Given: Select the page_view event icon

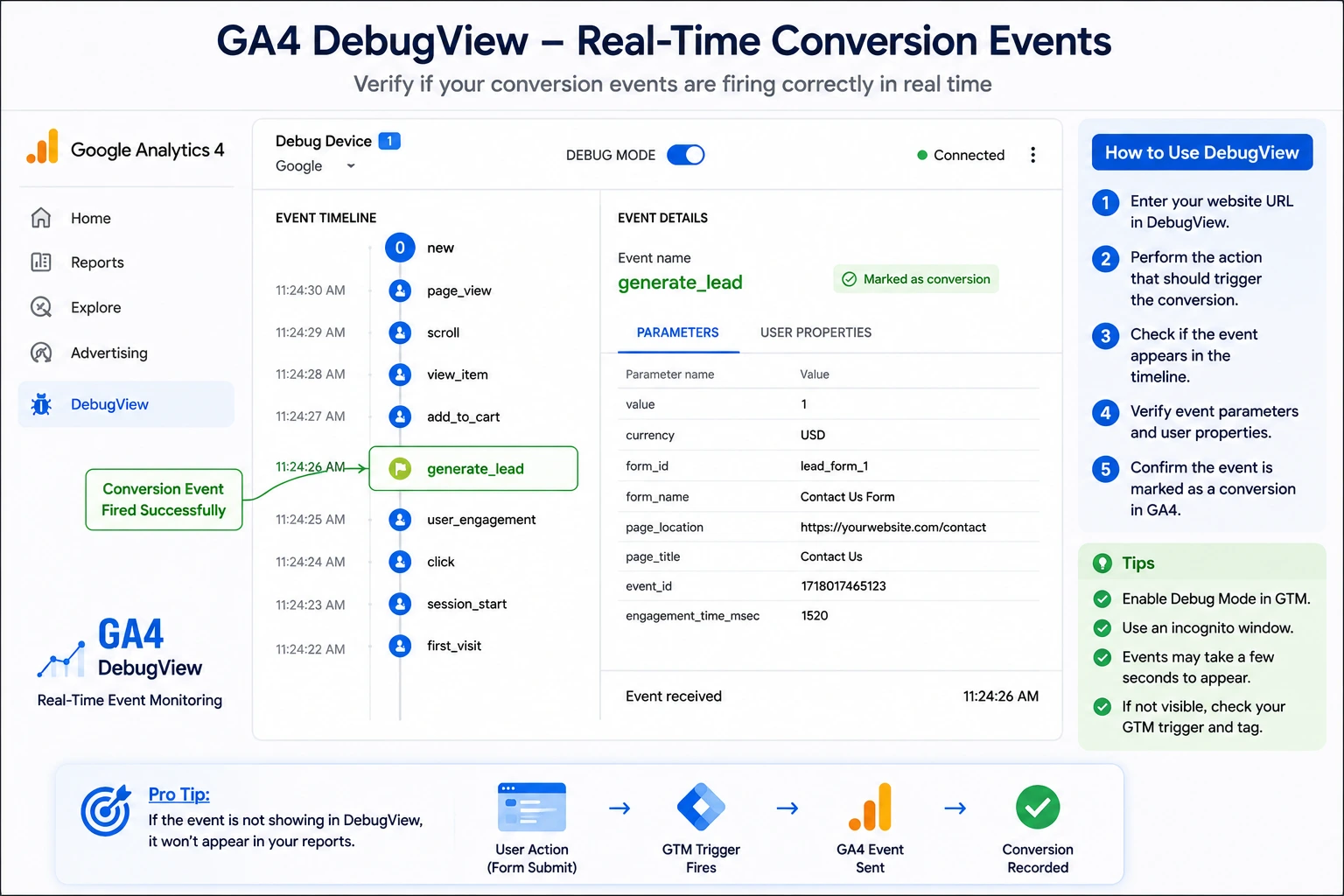Looking at the screenshot, I should (400, 290).
